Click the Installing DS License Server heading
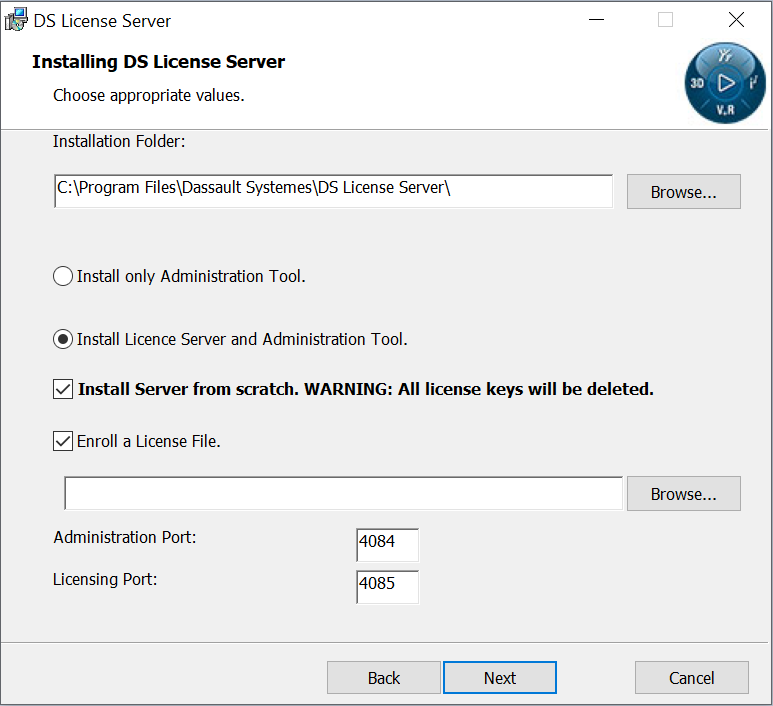This screenshot has height=706, width=773. click(x=158, y=62)
